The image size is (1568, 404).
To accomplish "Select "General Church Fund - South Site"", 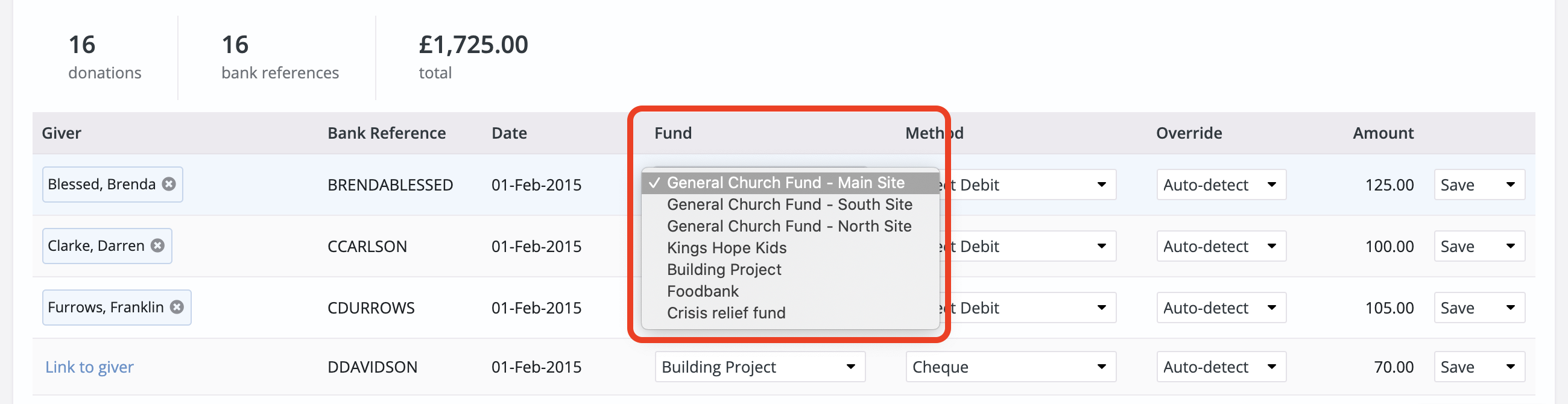I will point(789,204).
